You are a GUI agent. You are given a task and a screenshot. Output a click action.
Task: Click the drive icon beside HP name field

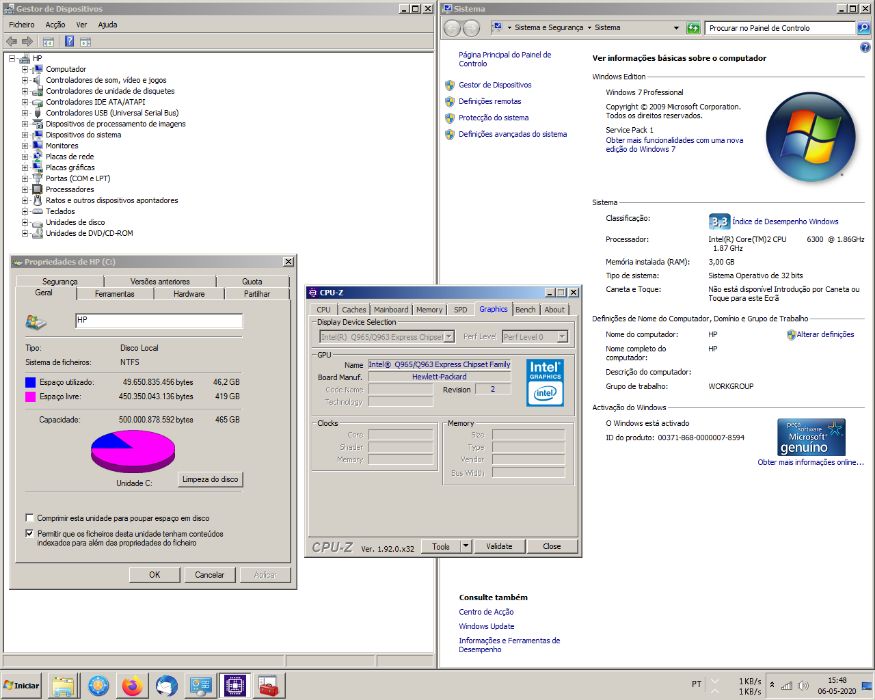tap(36, 322)
